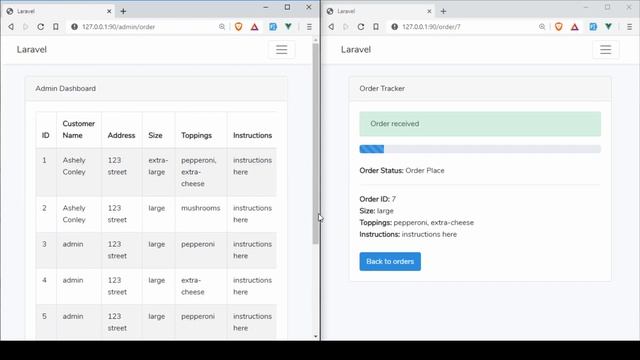Click forward arrow in left admin browser
Image resolution: width=640 pixels, height=360 pixels.
point(25,27)
